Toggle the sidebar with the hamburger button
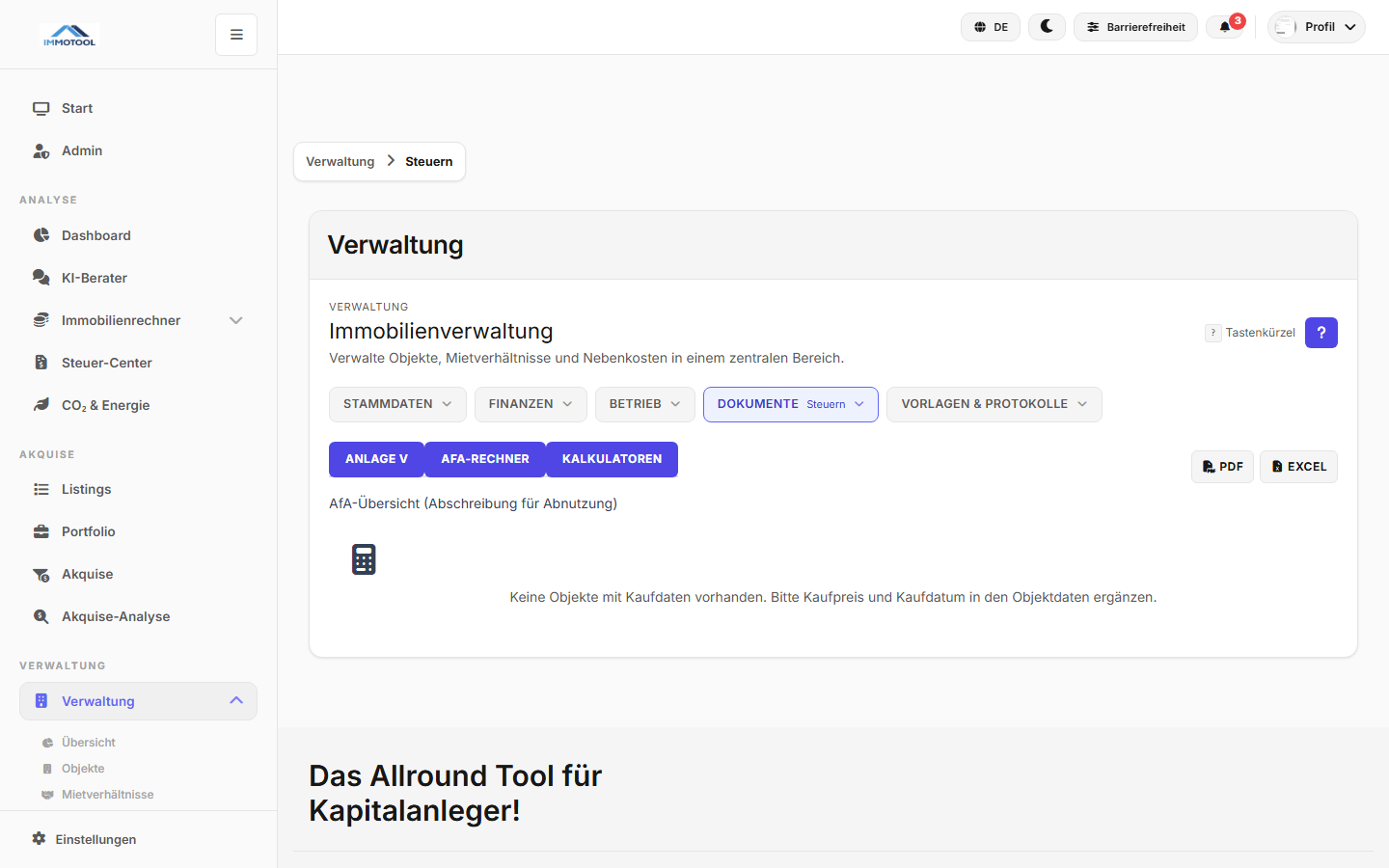The image size is (1389, 868). coord(235,34)
